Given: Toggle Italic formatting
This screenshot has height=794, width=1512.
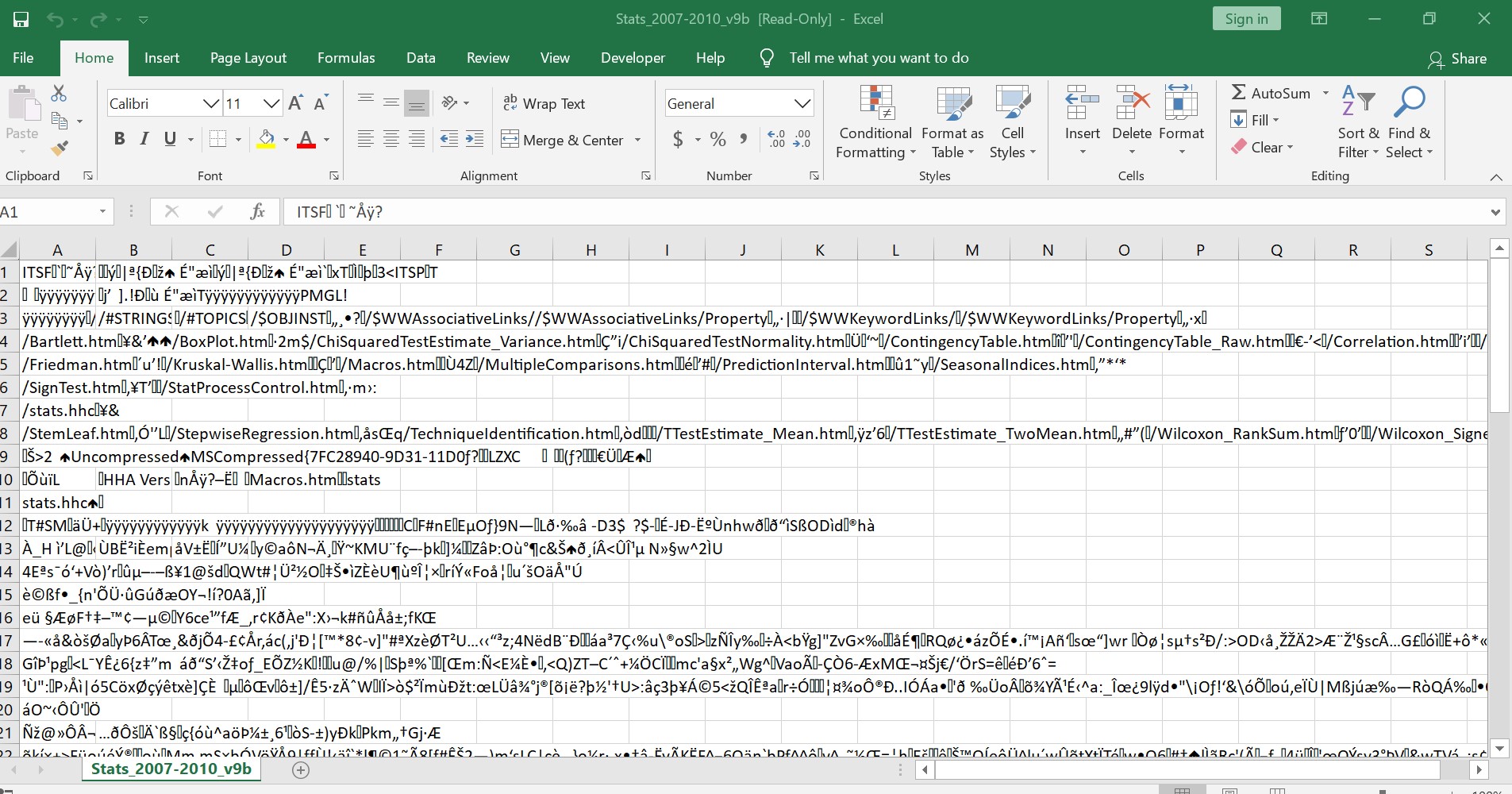Looking at the screenshot, I should click(x=144, y=140).
